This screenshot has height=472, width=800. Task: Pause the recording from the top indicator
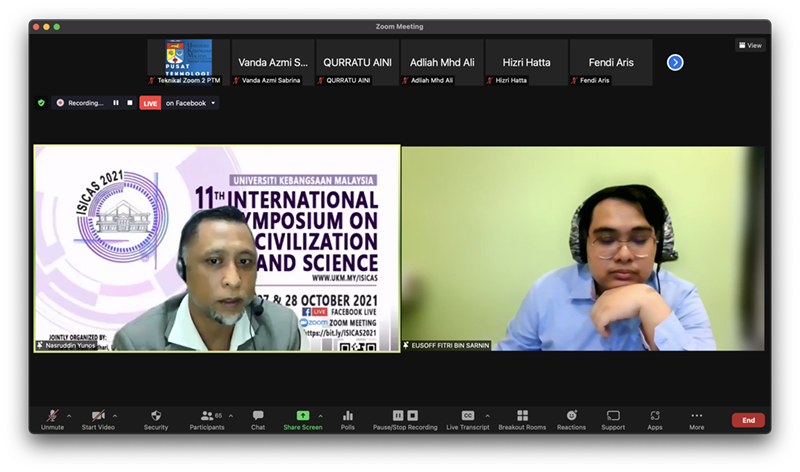tap(116, 103)
